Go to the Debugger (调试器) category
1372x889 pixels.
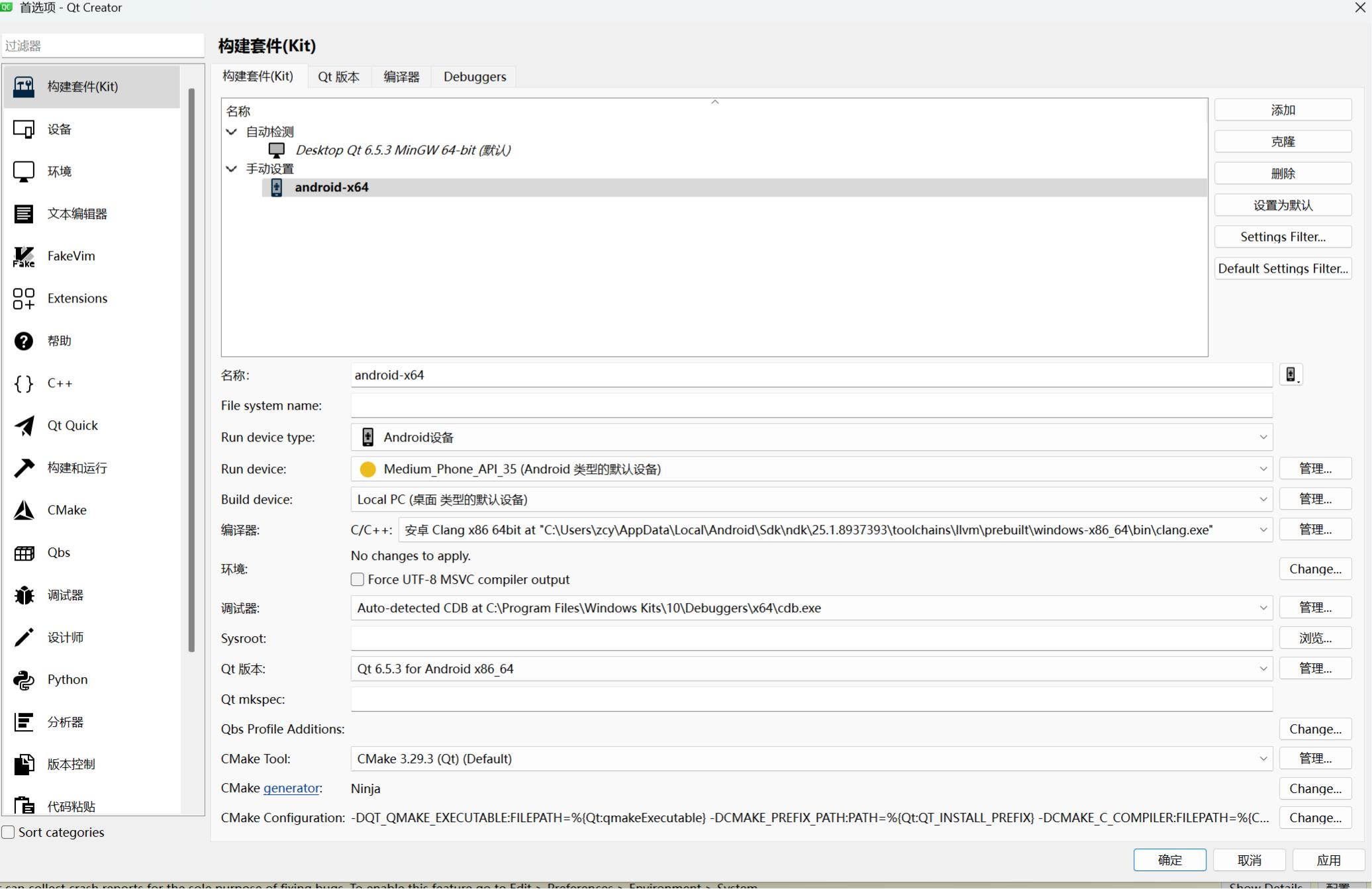tap(65, 595)
